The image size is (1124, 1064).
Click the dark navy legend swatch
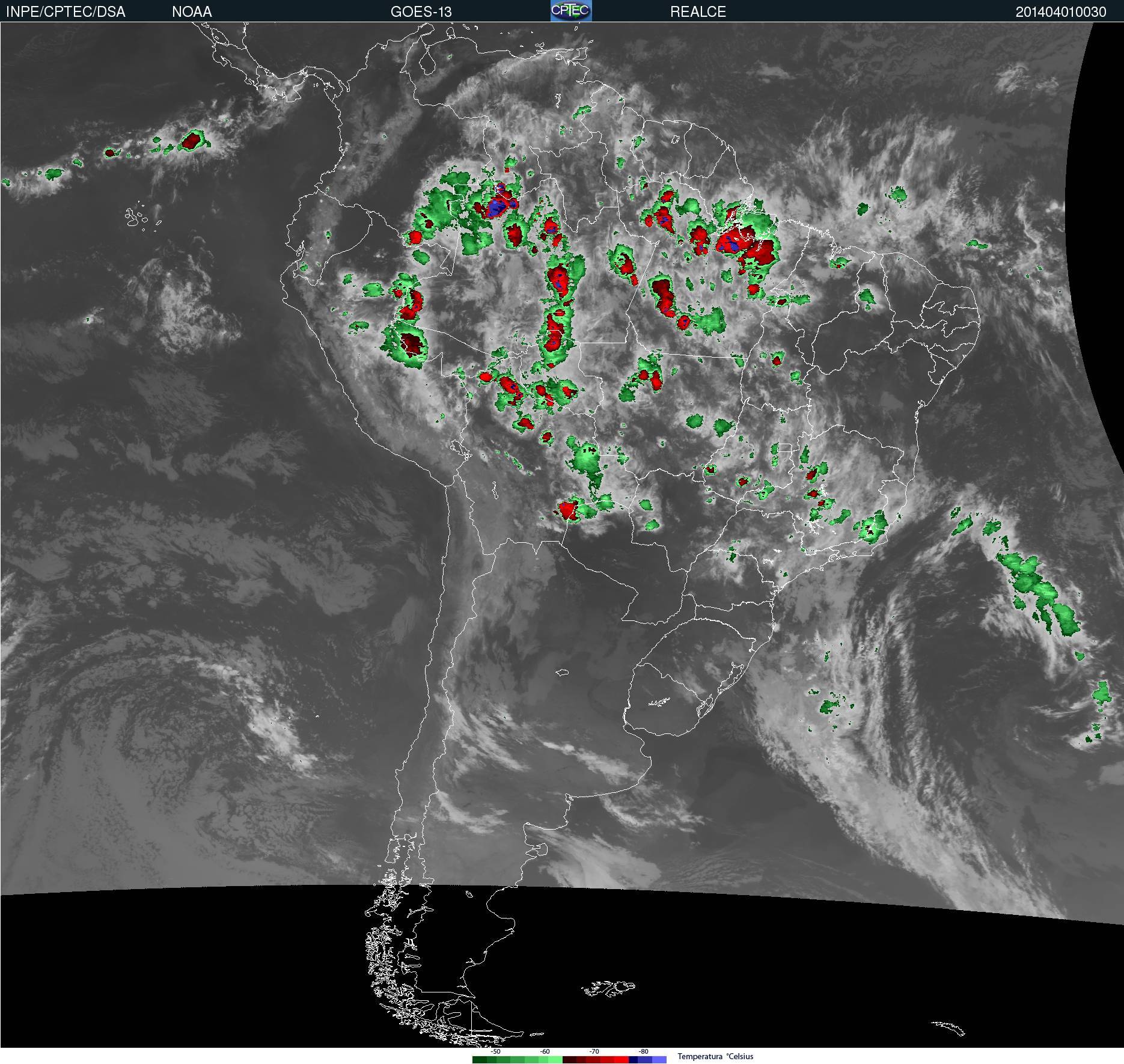coord(633,1060)
